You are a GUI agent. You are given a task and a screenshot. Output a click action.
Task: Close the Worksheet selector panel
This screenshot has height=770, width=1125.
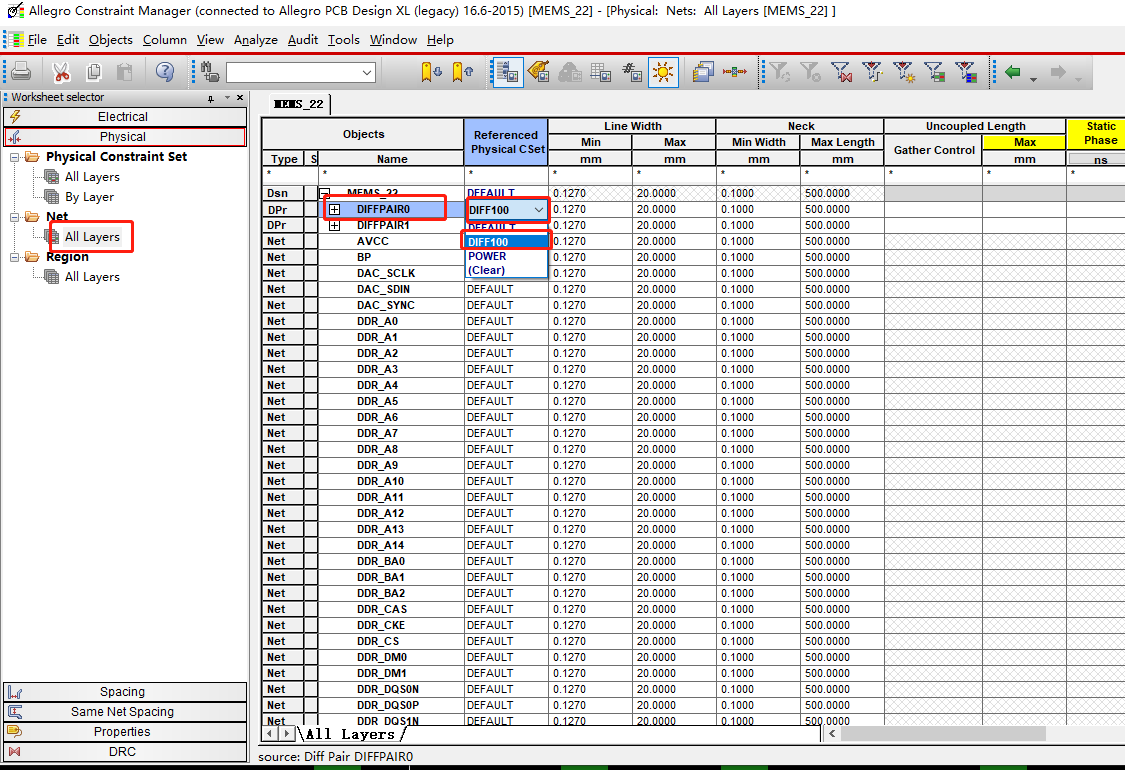[240, 98]
